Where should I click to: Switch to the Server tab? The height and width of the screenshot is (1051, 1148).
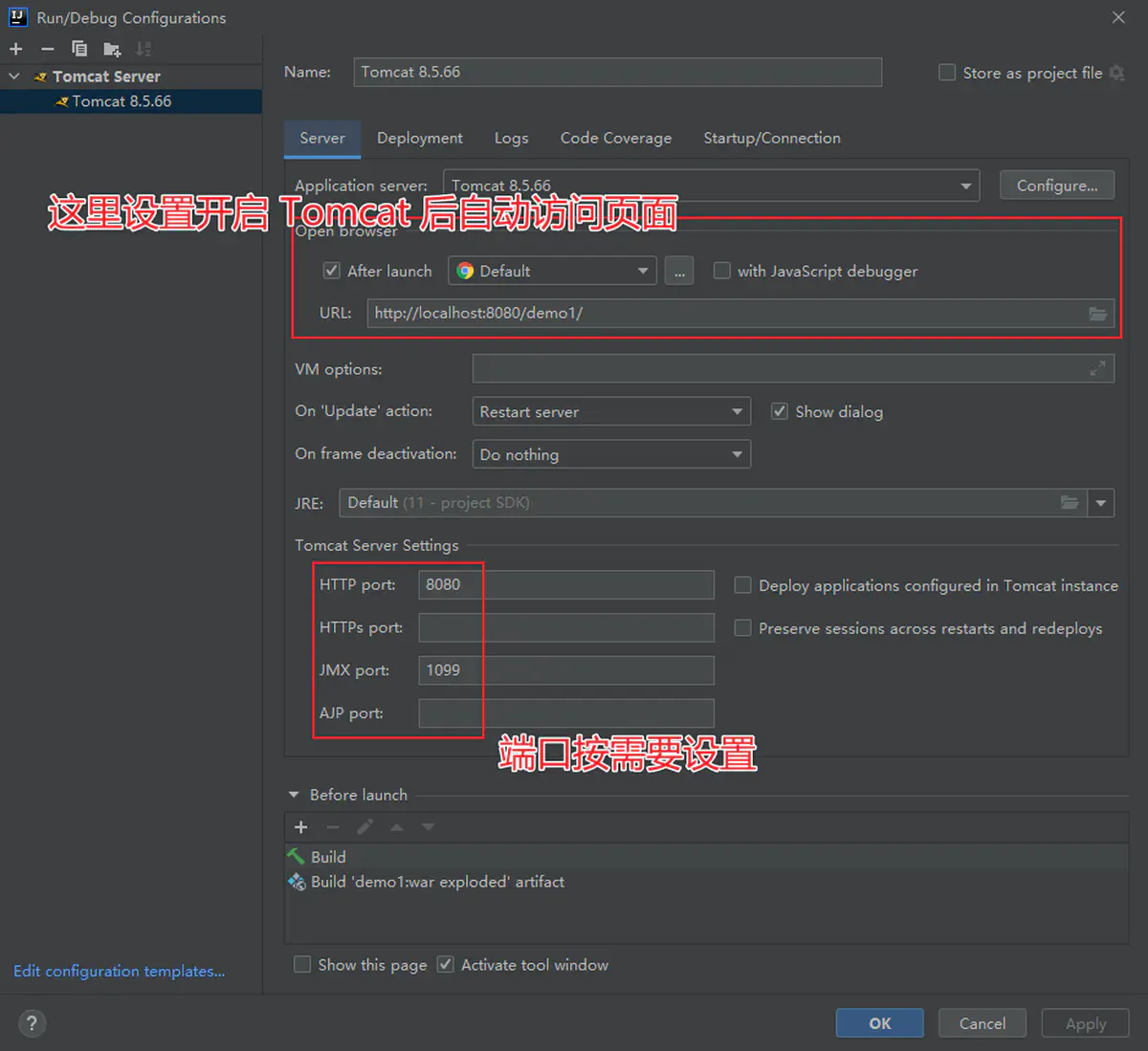pos(322,139)
